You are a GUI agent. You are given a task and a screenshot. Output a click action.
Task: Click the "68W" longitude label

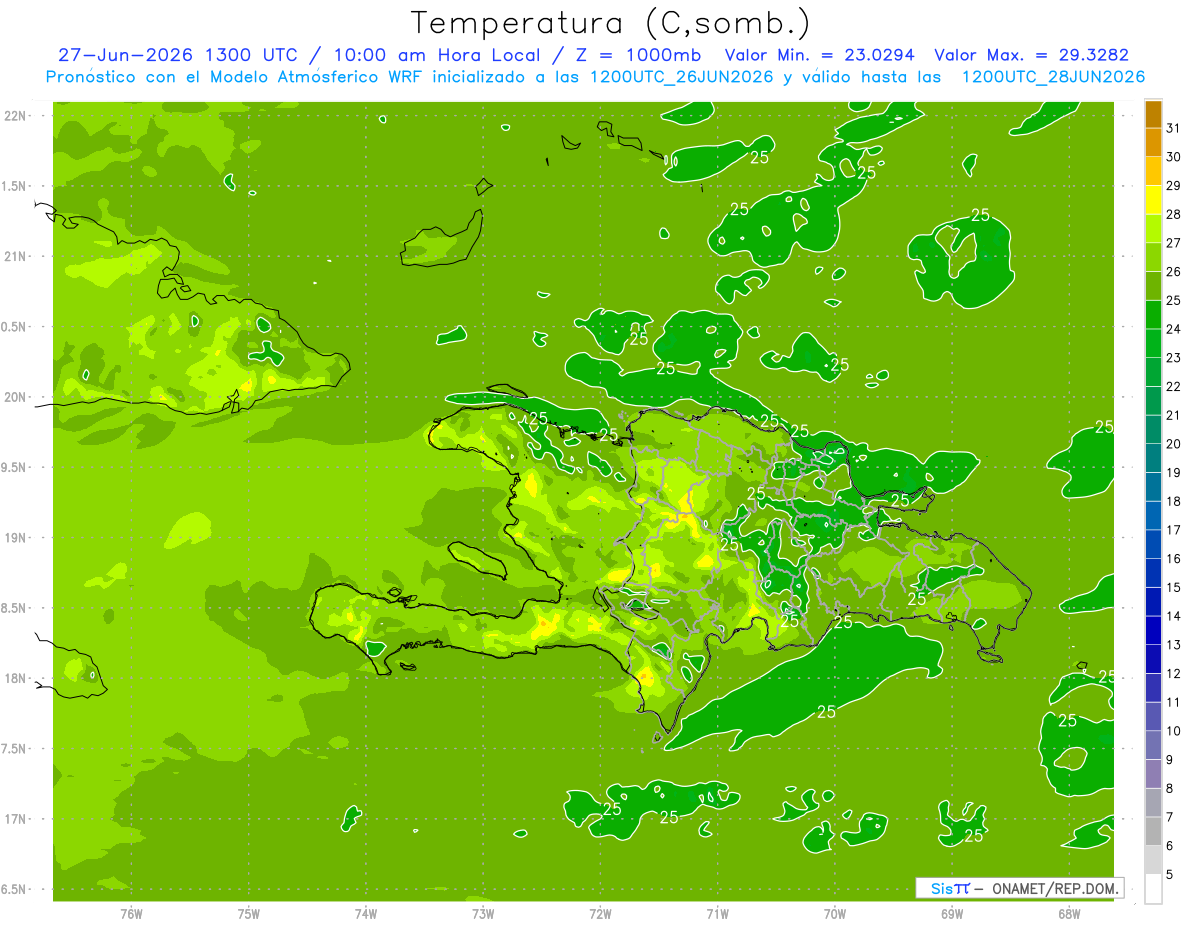click(1069, 914)
